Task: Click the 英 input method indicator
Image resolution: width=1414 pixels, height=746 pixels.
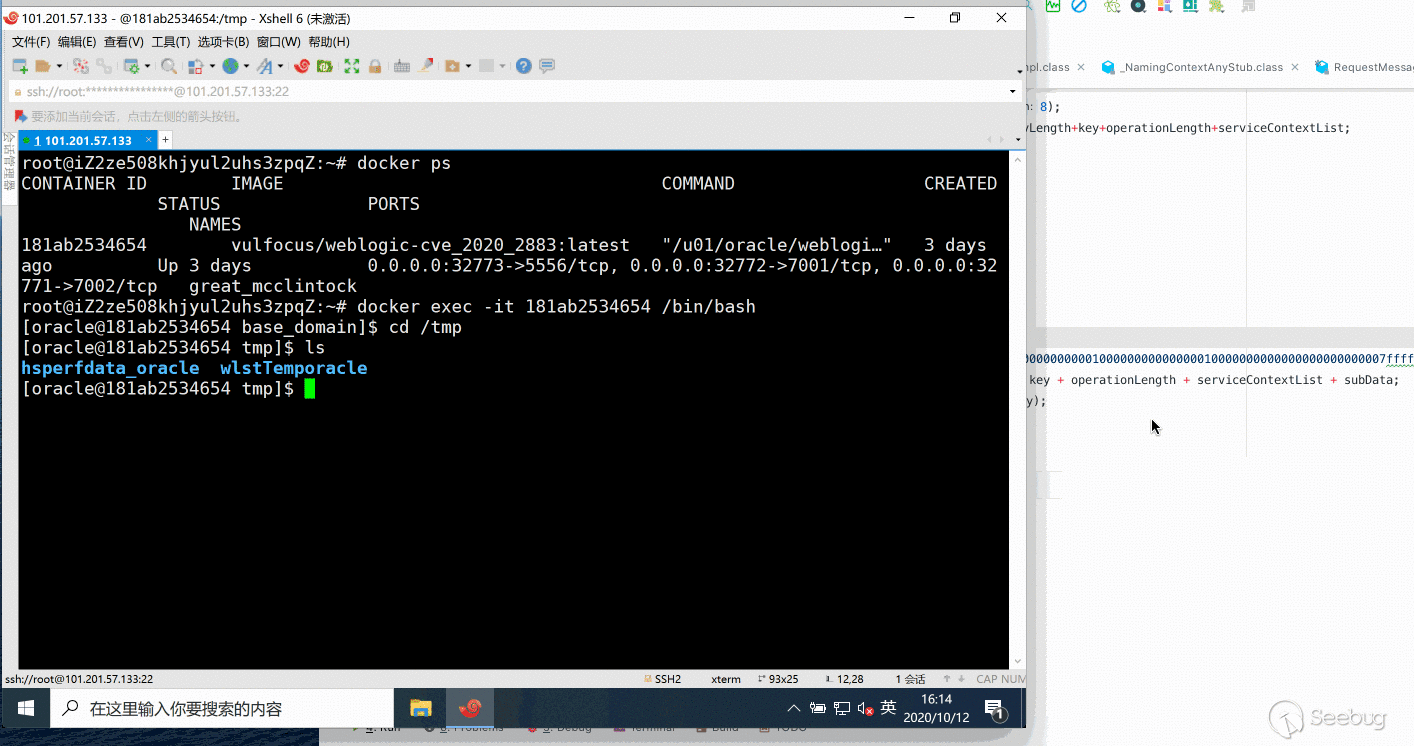Action: click(x=888, y=709)
